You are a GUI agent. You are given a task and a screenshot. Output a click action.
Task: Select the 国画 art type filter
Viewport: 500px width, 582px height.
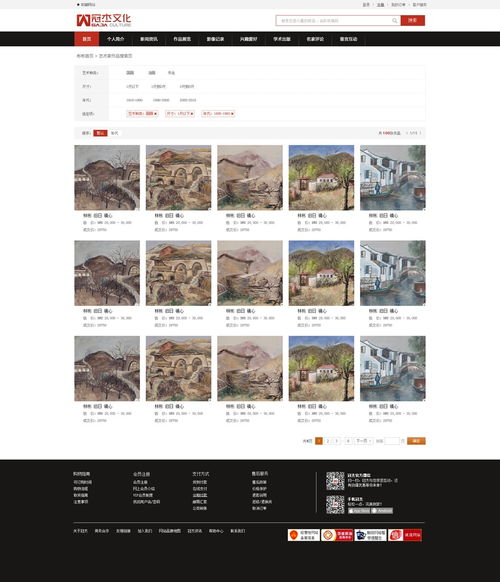(130, 73)
